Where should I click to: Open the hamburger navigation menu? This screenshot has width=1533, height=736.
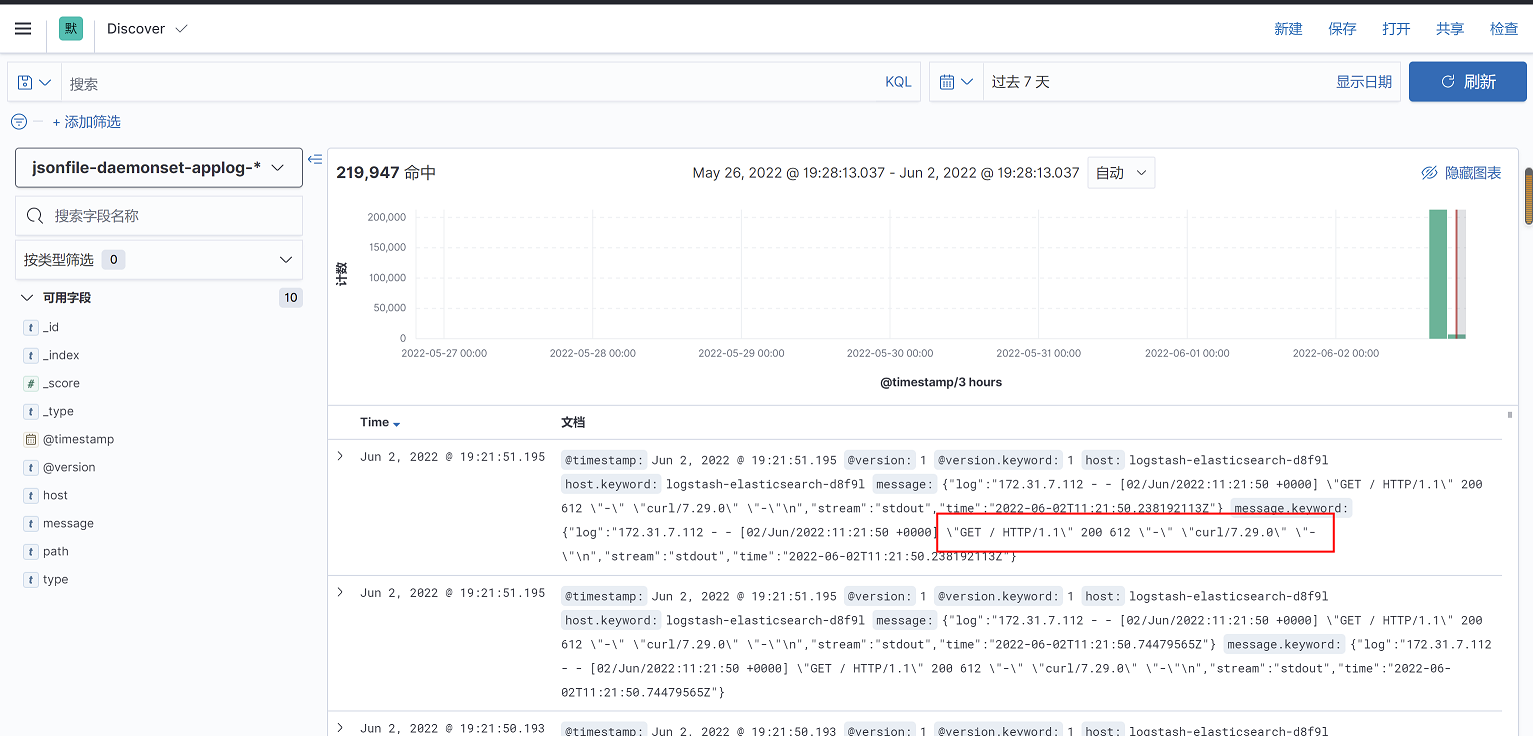[23, 29]
